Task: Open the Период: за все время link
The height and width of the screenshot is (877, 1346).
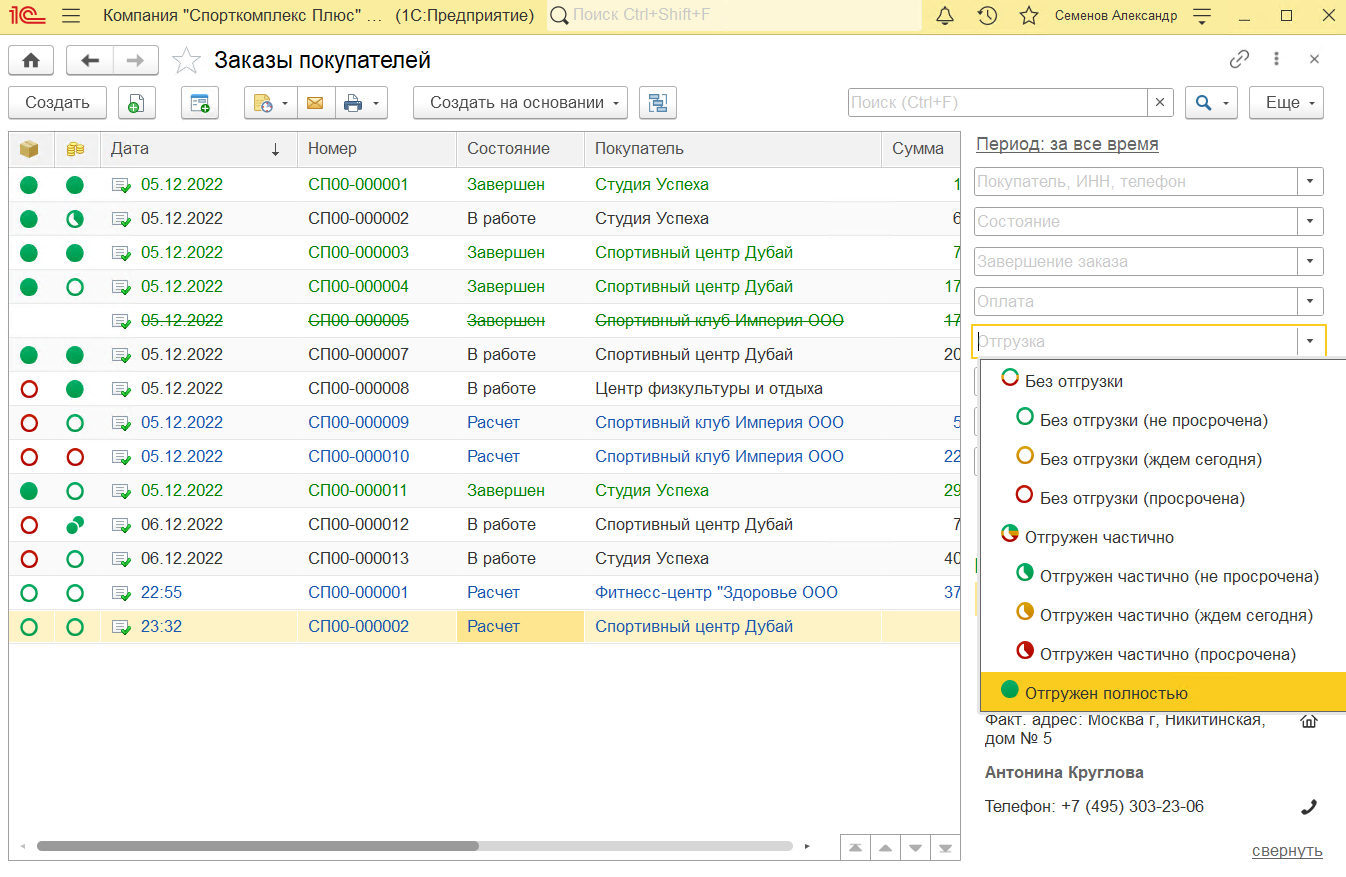Action: pyautogui.click(x=1067, y=144)
